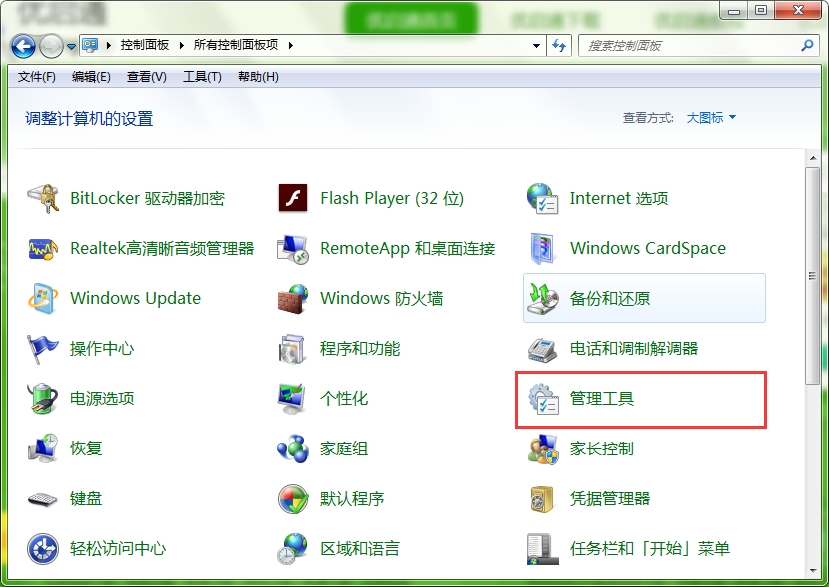Open the Flash Player (32 位) icon
This screenshot has width=829, height=587.
pyautogui.click(x=293, y=198)
